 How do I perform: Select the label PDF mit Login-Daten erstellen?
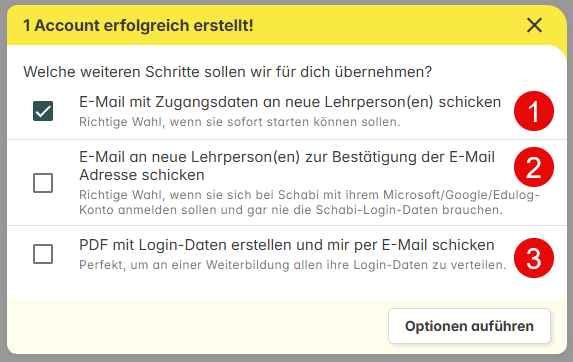tap(286, 245)
